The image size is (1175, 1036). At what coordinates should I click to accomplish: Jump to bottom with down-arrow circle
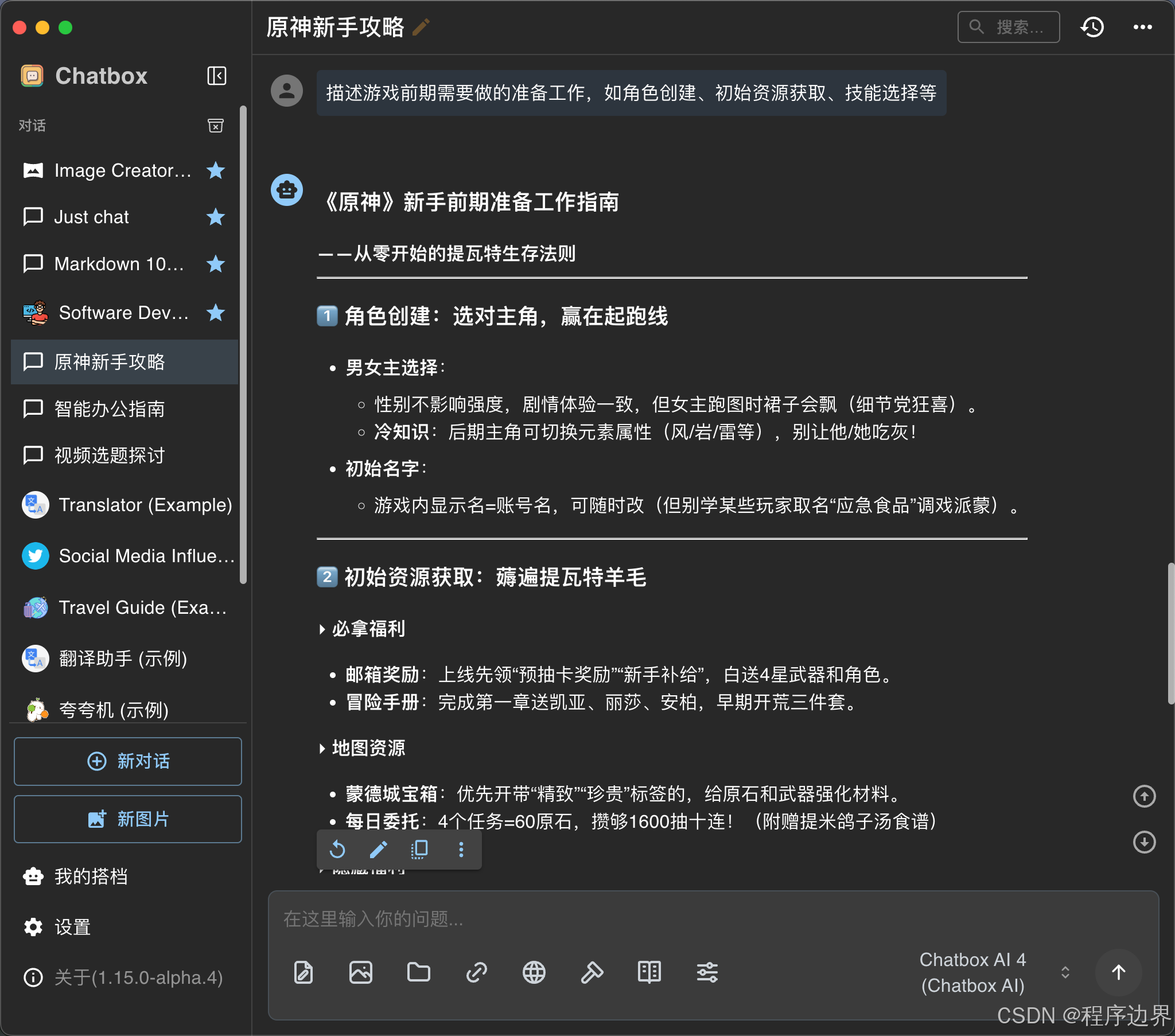pyautogui.click(x=1145, y=843)
